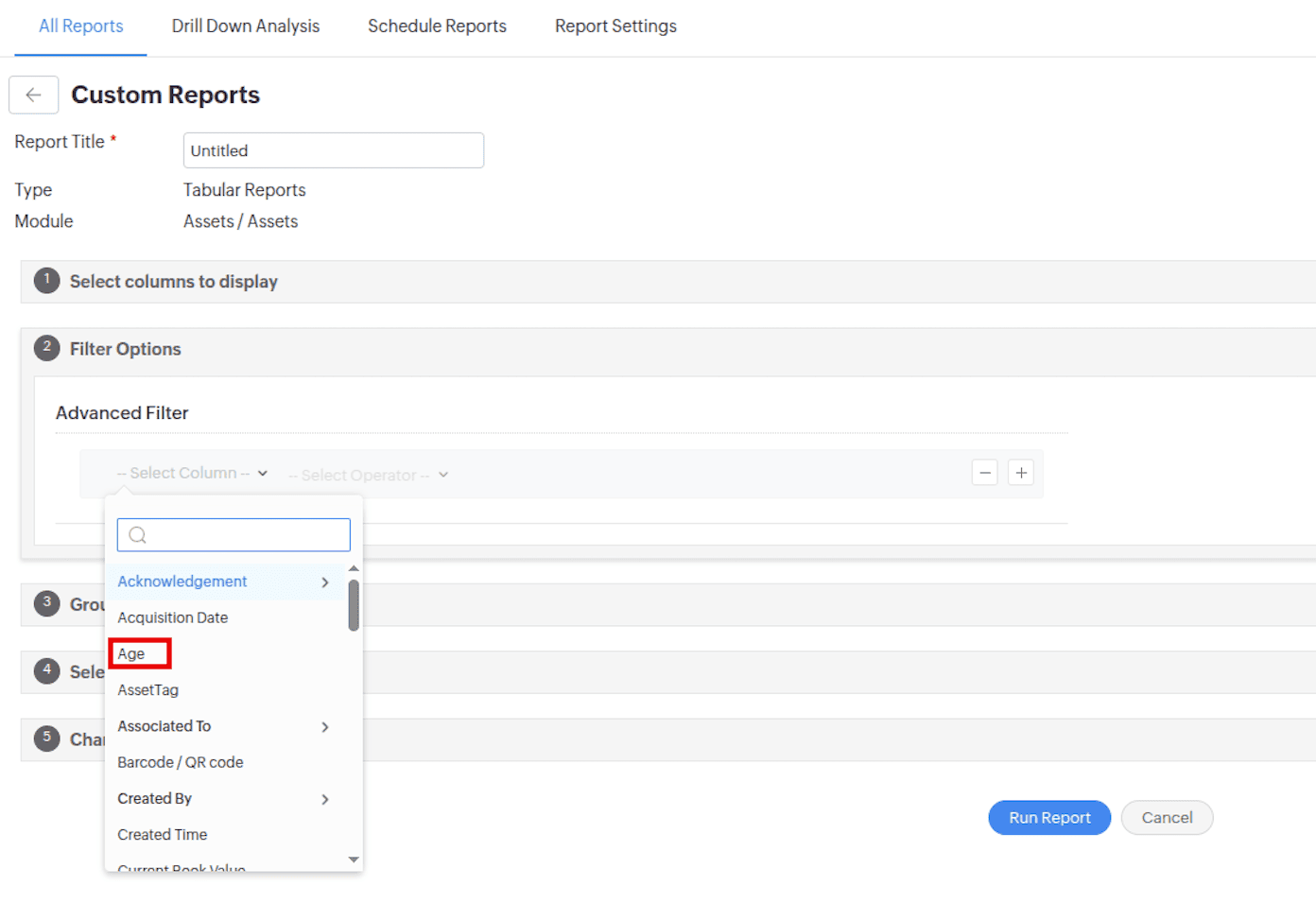This screenshot has width=1316, height=921.
Task: Click search magnifier icon in column dropdown
Action: point(138,535)
